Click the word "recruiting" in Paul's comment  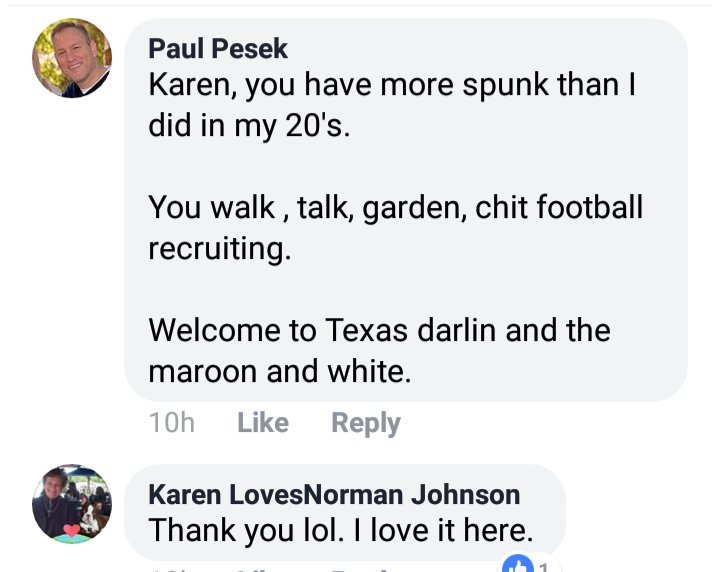(x=219, y=249)
